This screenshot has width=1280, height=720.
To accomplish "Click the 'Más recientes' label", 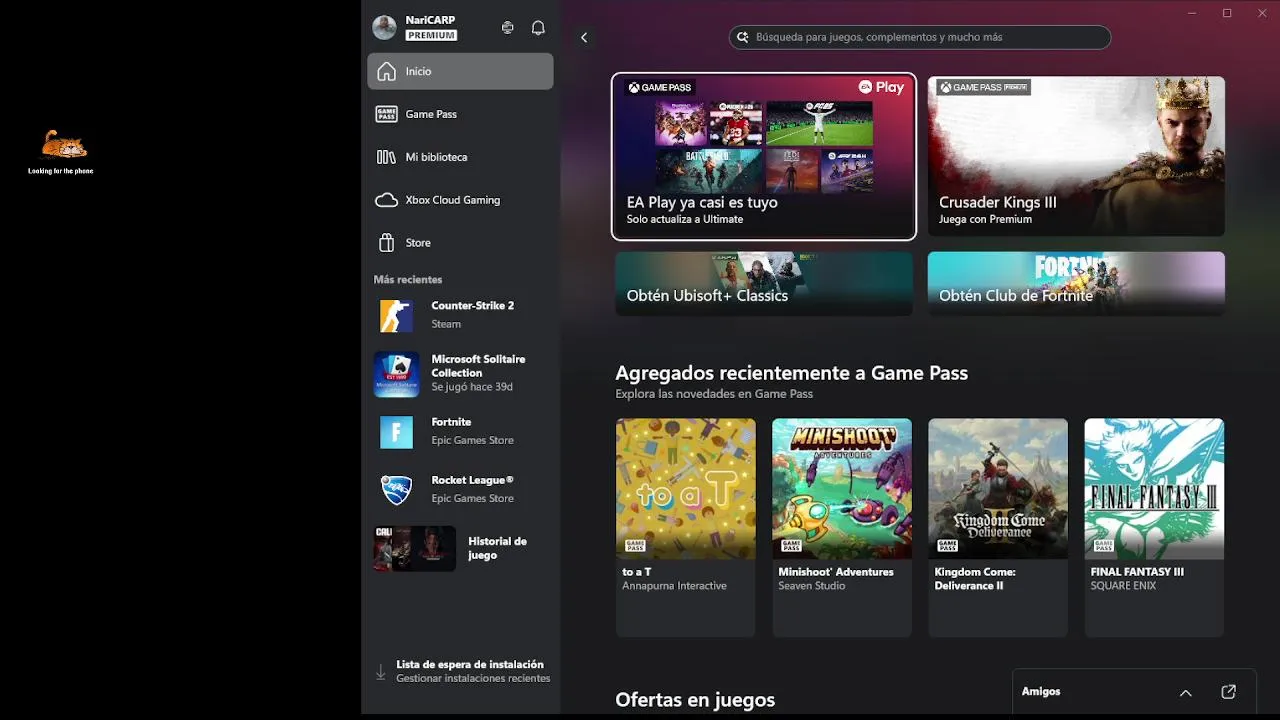I will (408, 279).
